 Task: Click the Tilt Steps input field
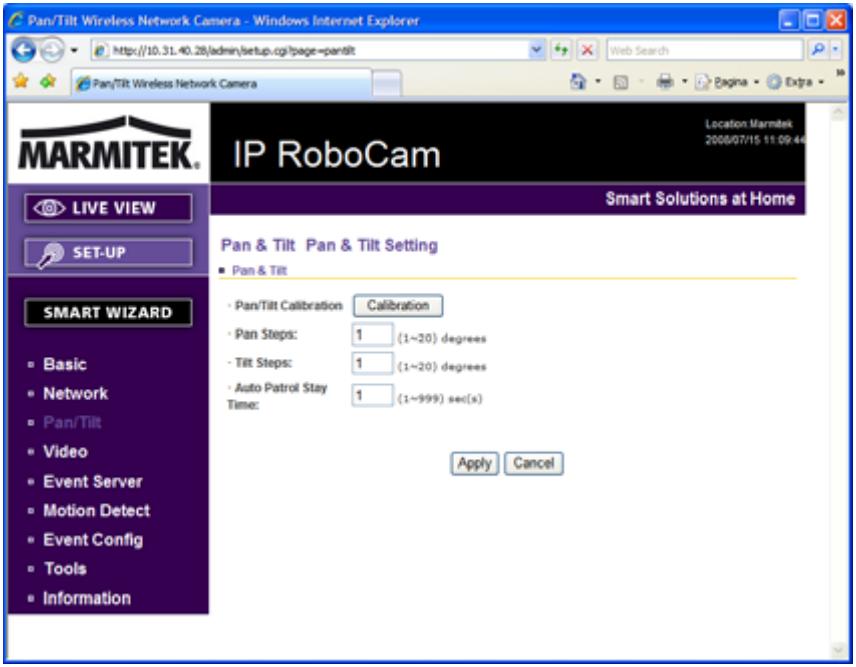point(372,363)
